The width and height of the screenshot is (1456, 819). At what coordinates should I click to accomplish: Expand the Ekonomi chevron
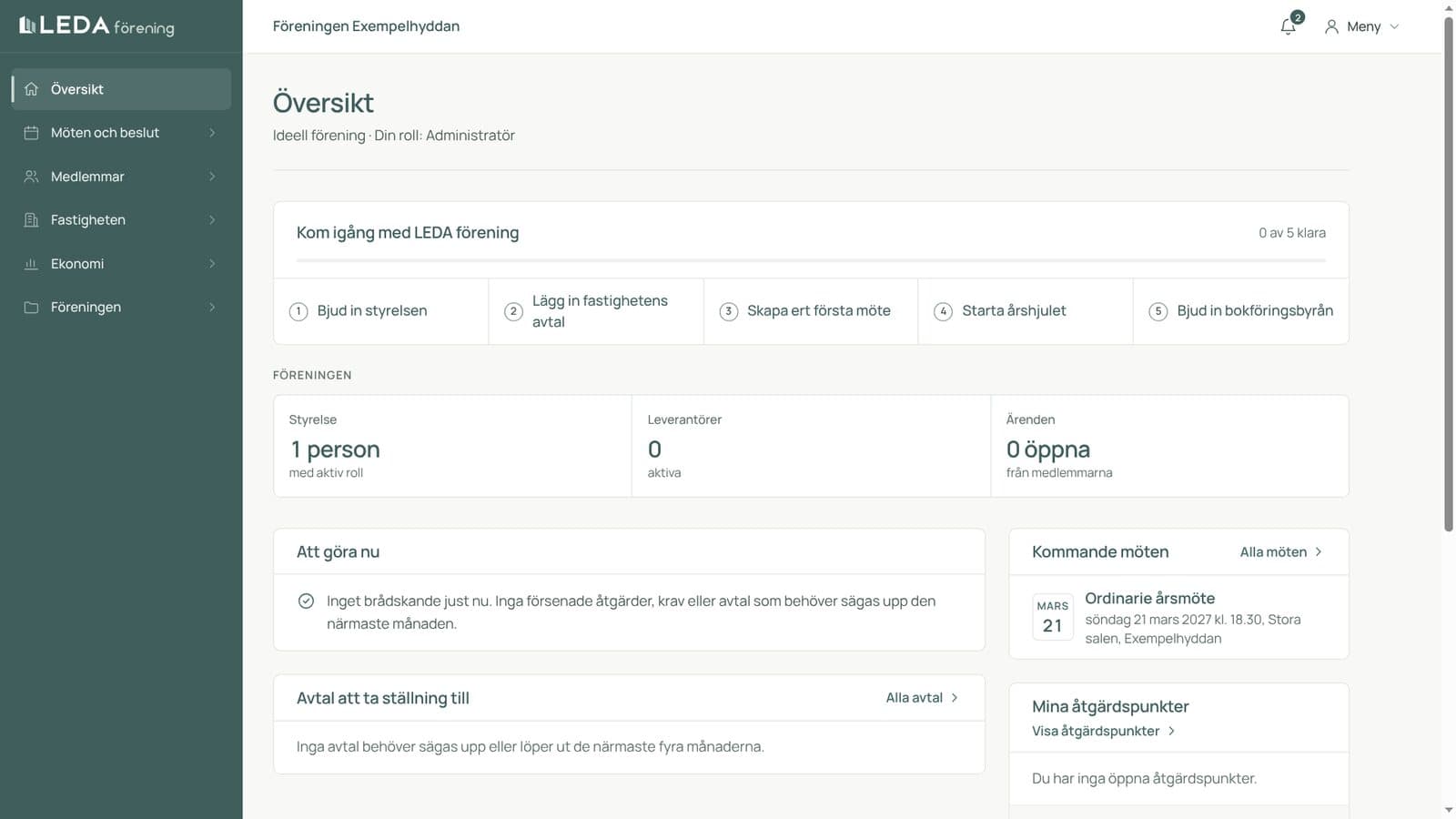[x=212, y=264]
